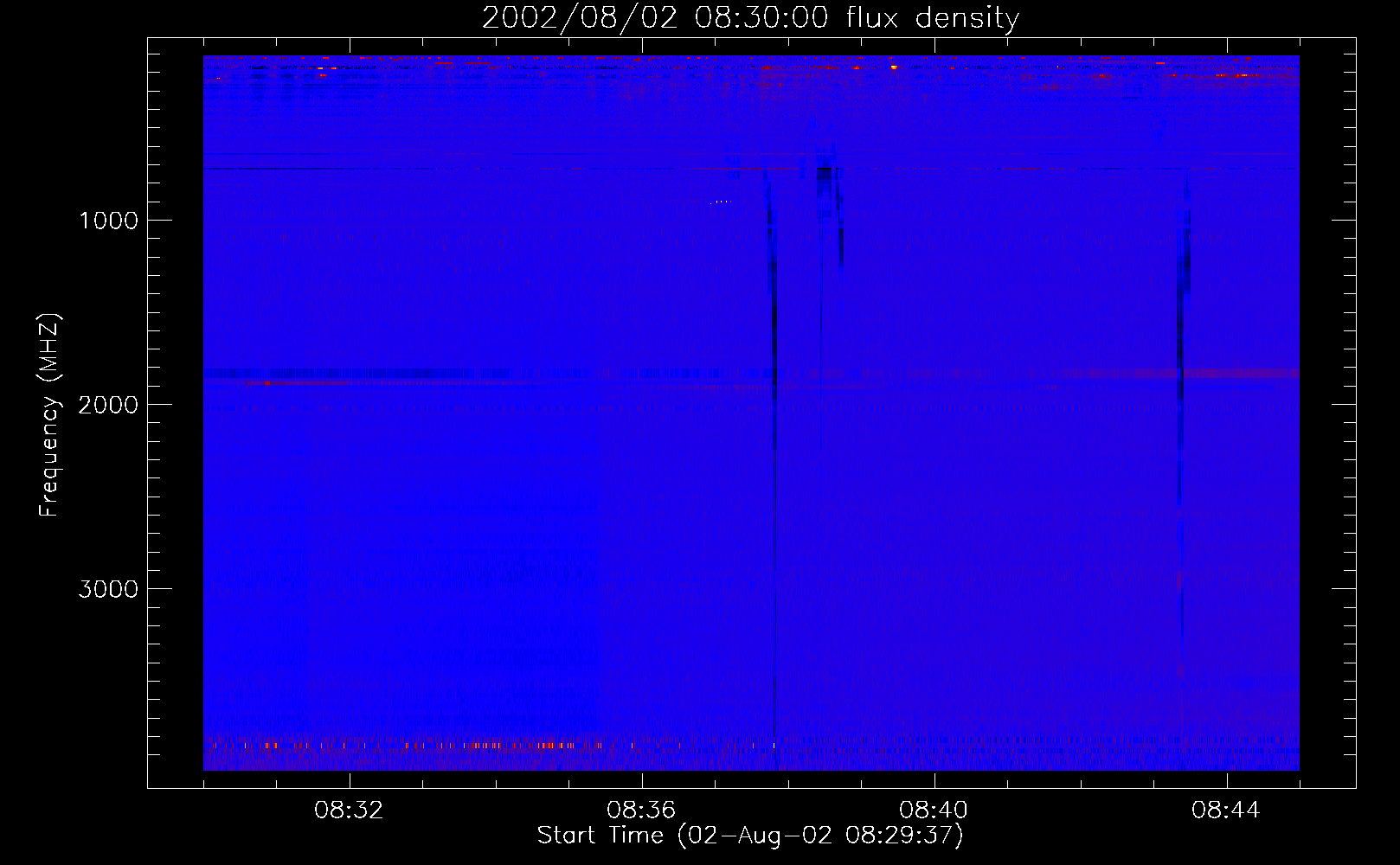This screenshot has width=1400, height=865.
Task: Click the 08:36 time tick label
Action: pyautogui.click(x=641, y=811)
